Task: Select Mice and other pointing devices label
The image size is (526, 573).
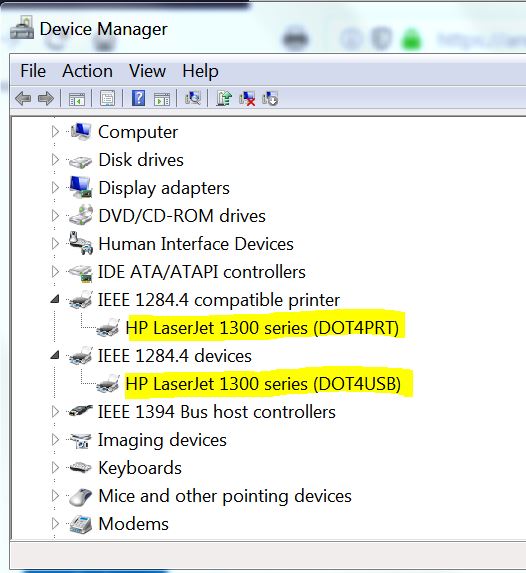Action: pos(225,496)
